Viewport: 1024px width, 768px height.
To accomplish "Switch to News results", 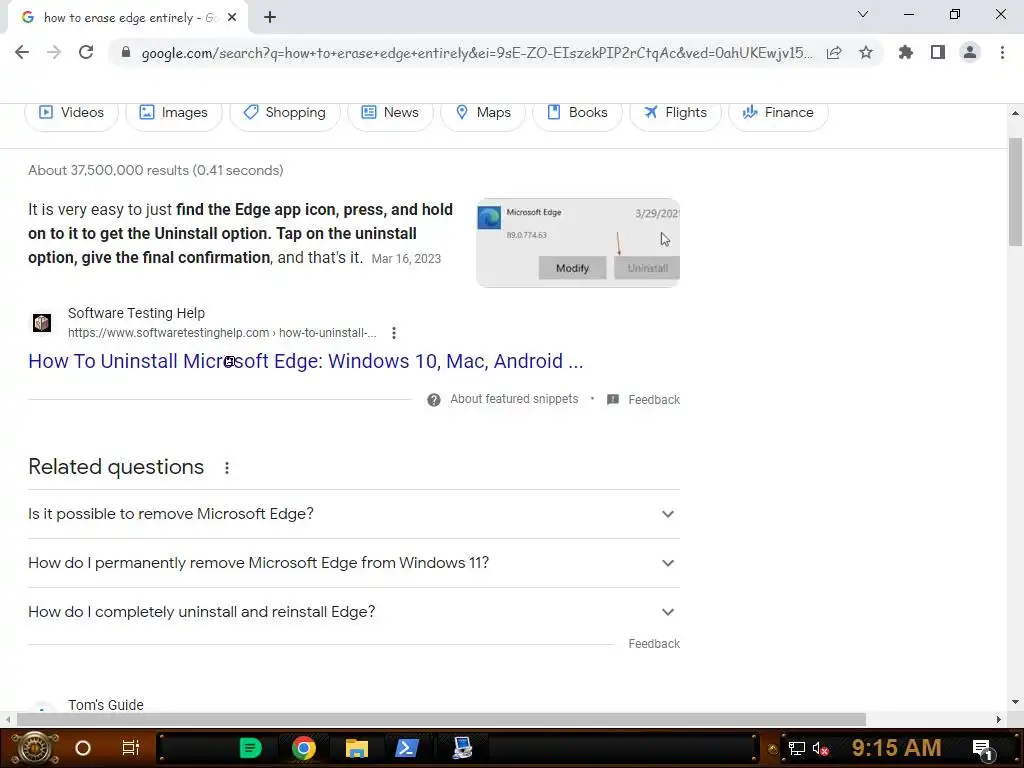I will (x=390, y=112).
